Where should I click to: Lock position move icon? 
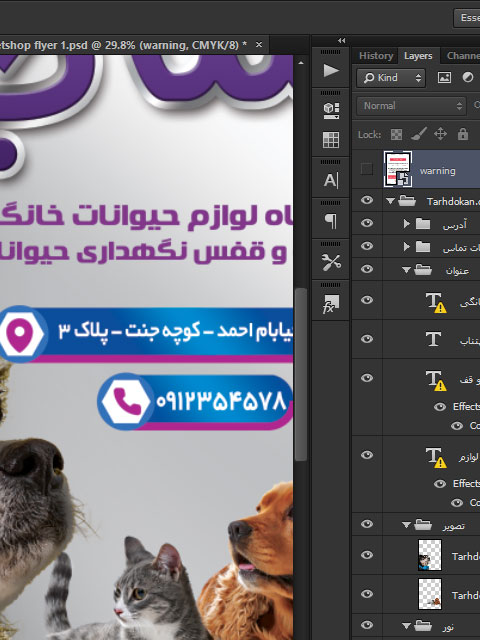440,134
